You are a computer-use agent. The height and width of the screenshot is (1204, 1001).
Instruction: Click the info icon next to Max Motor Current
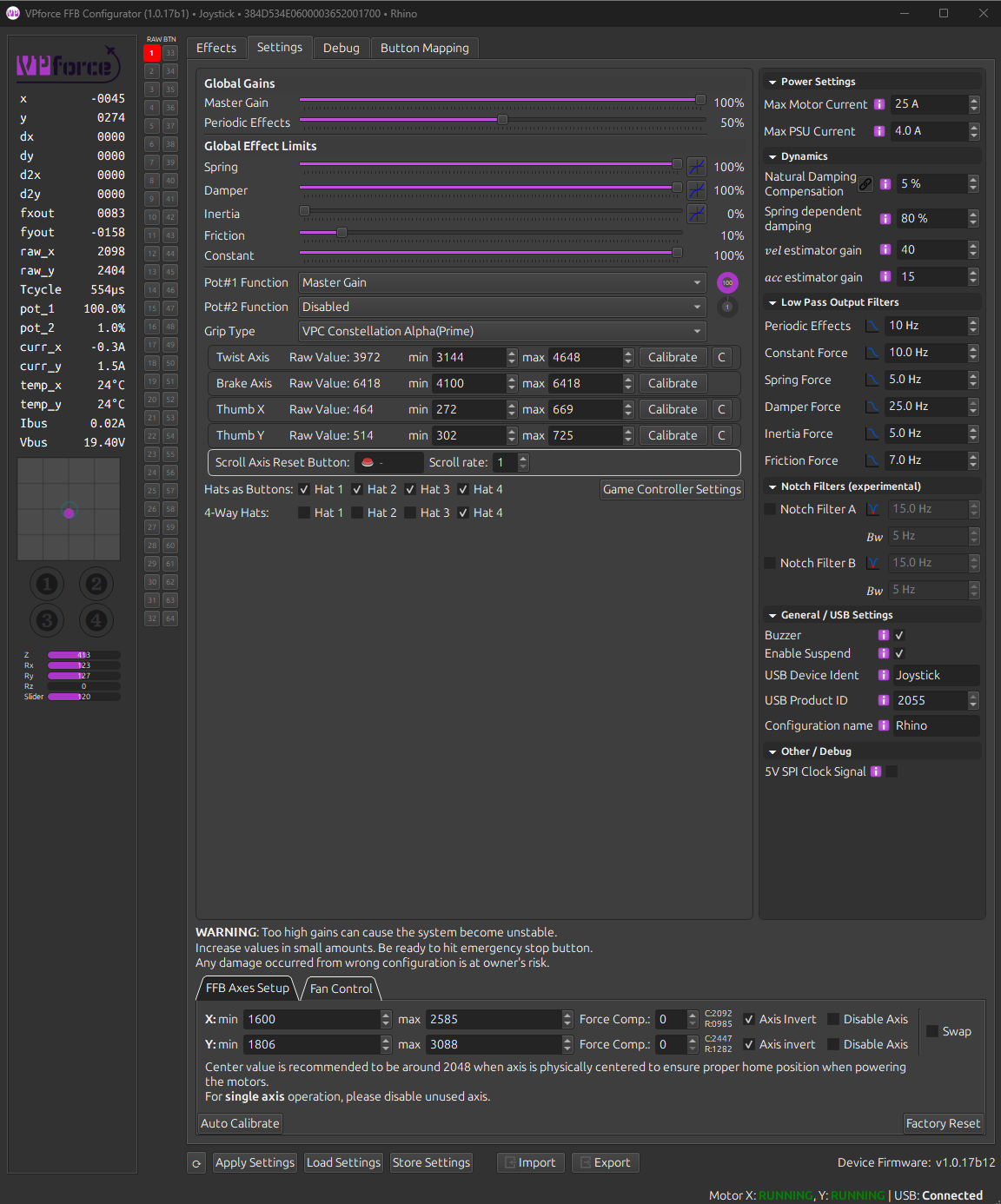pyautogui.click(x=878, y=104)
